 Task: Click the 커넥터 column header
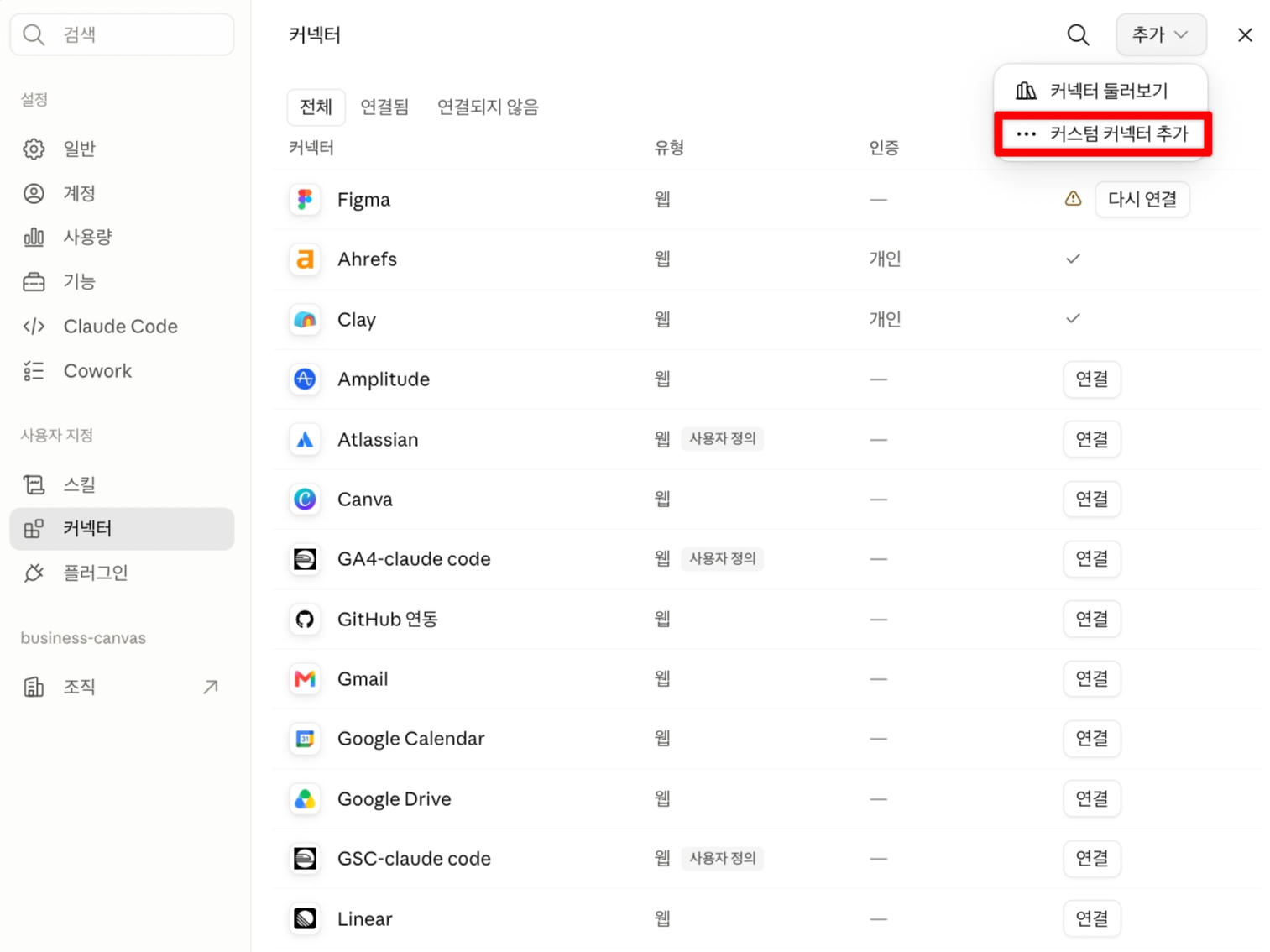[311, 148]
